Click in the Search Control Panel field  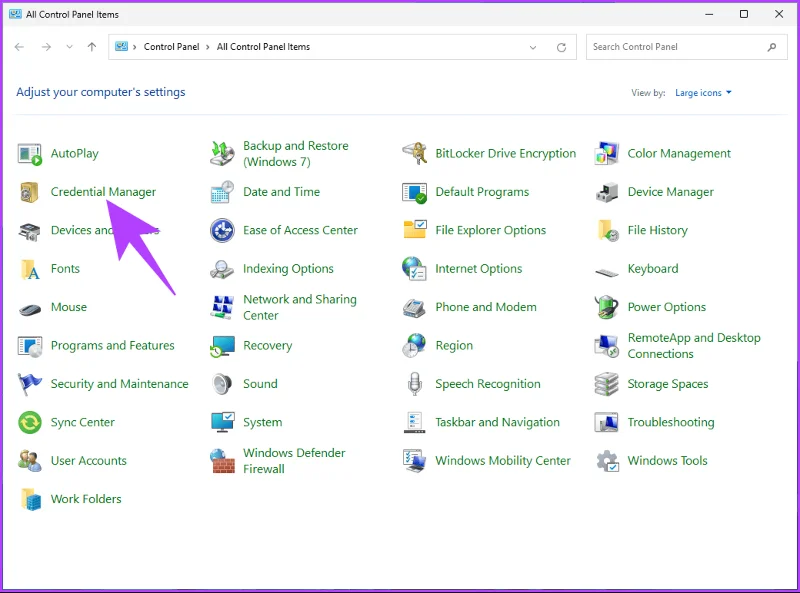tap(686, 47)
